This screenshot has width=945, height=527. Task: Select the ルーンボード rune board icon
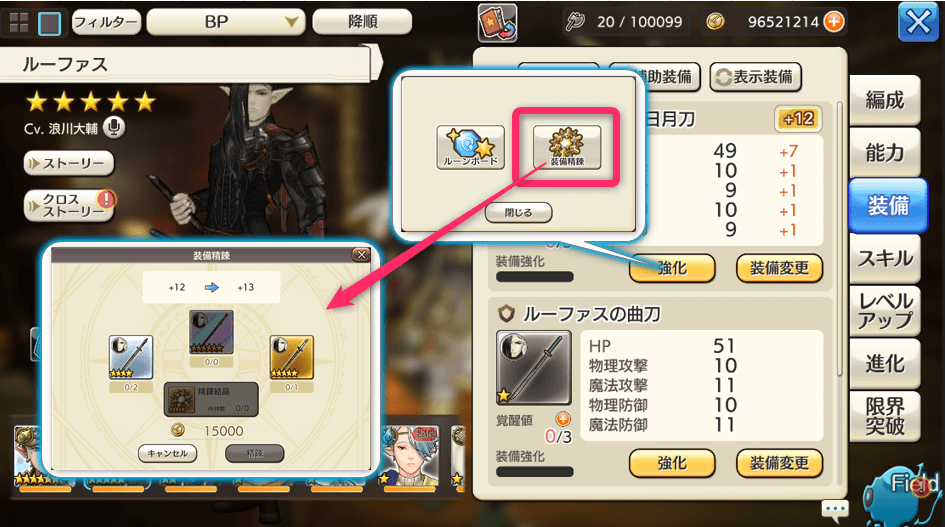tap(471, 147)
